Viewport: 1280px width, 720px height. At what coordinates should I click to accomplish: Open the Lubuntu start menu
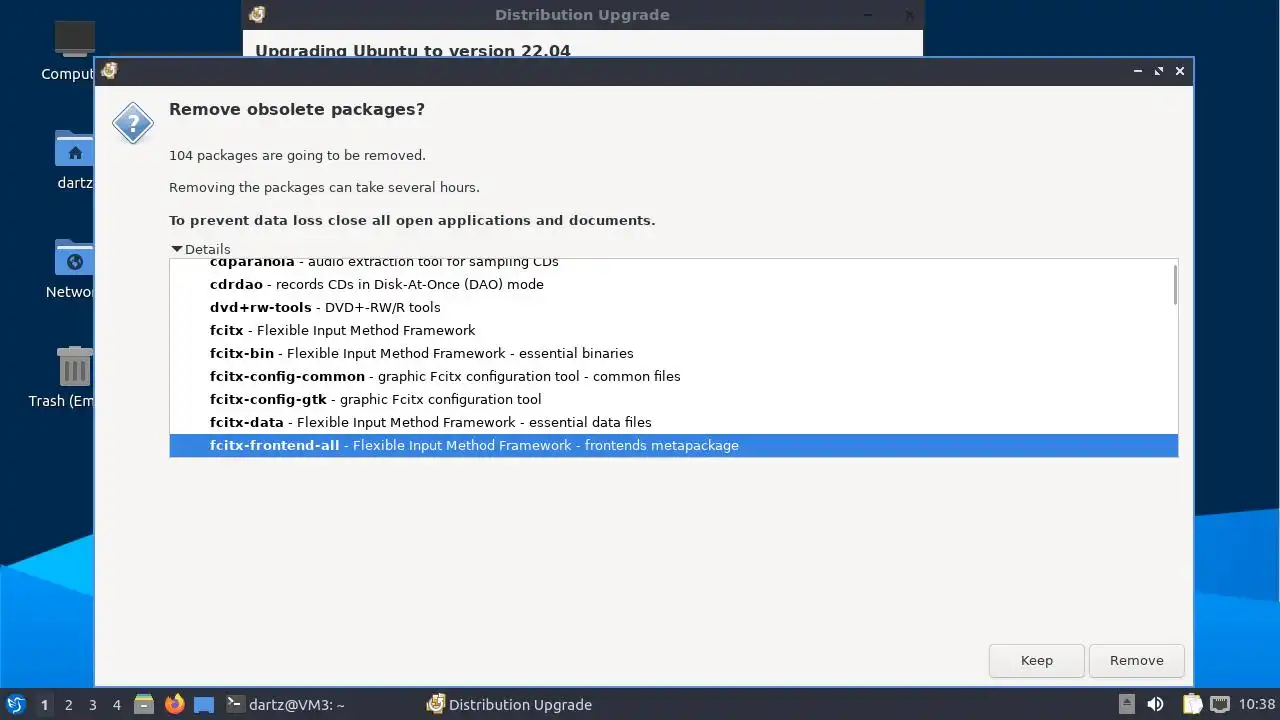(x=15, y=704)
